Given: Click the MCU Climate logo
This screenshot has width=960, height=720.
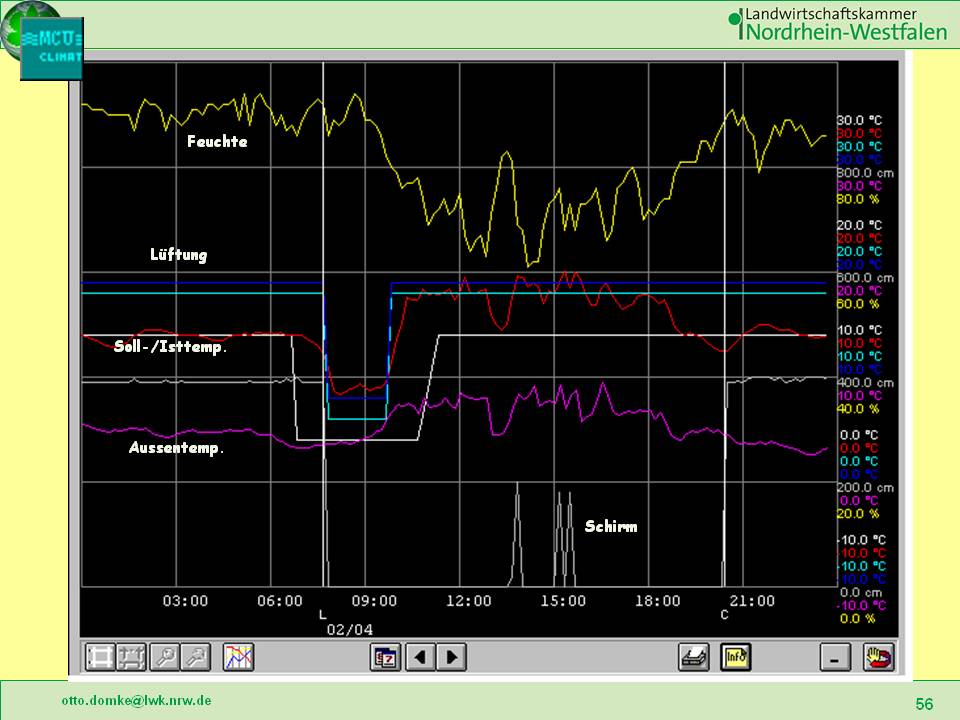Looking at the screenshot, I should (50, 45).
